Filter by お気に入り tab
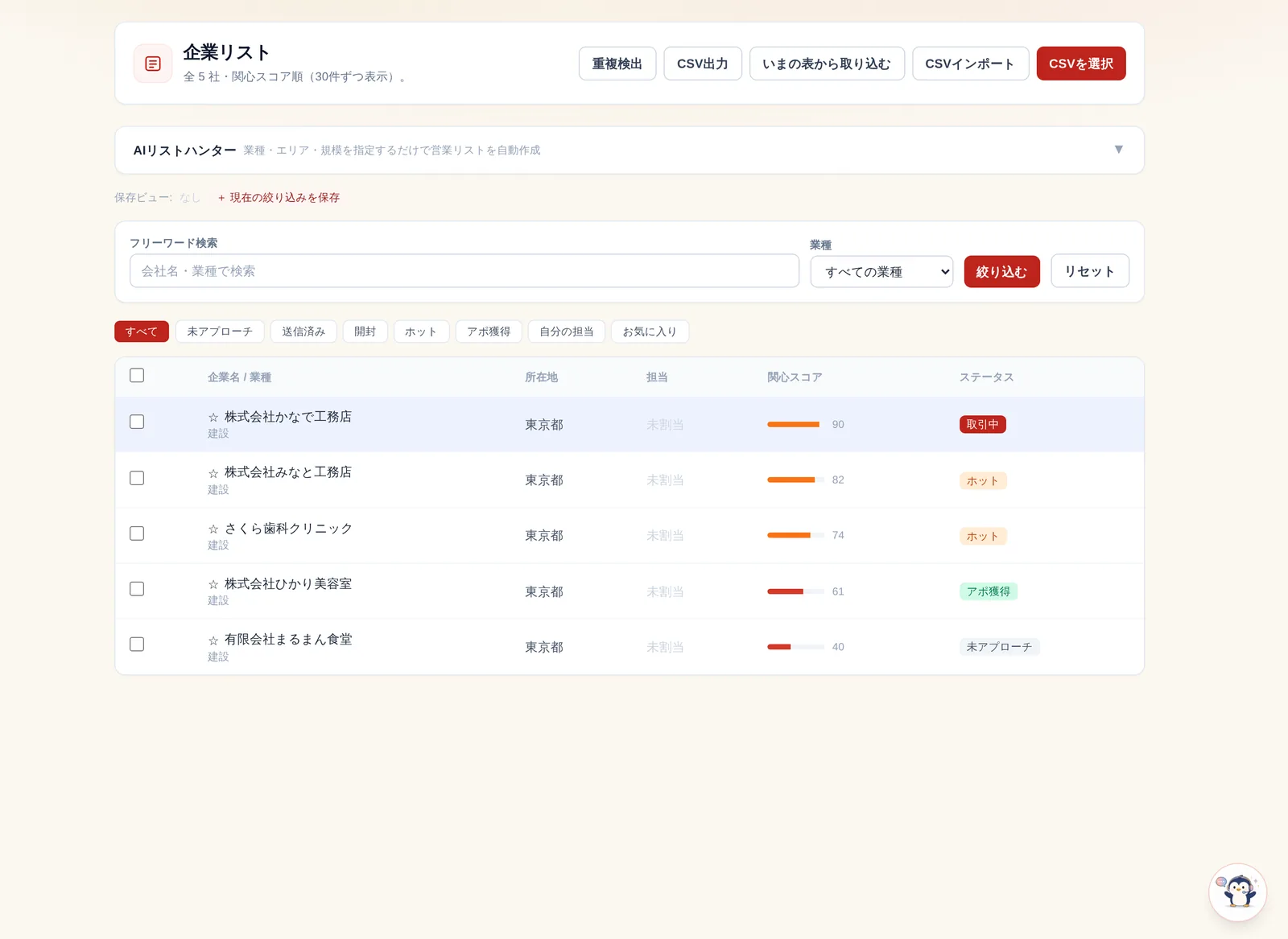Screen dimensions: 1288x939 pos(650,332)
